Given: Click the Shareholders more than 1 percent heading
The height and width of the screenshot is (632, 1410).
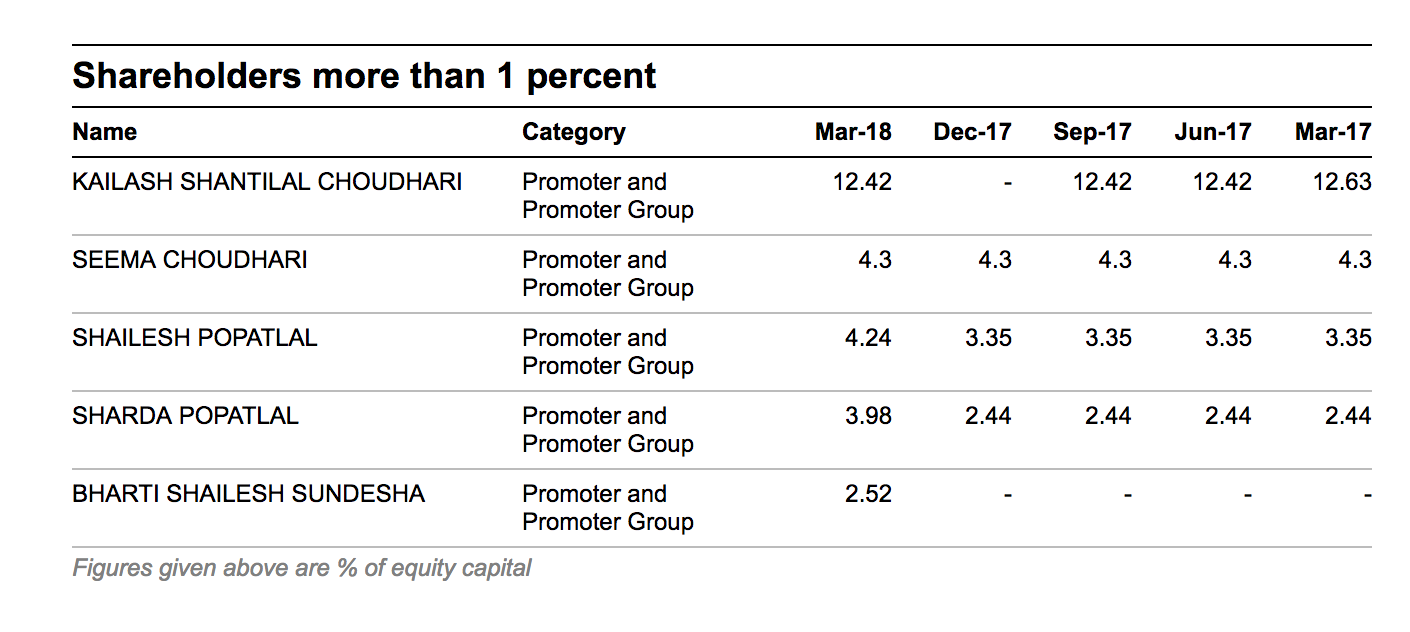Looking at the screenshot, I should [x=364, y=76].
